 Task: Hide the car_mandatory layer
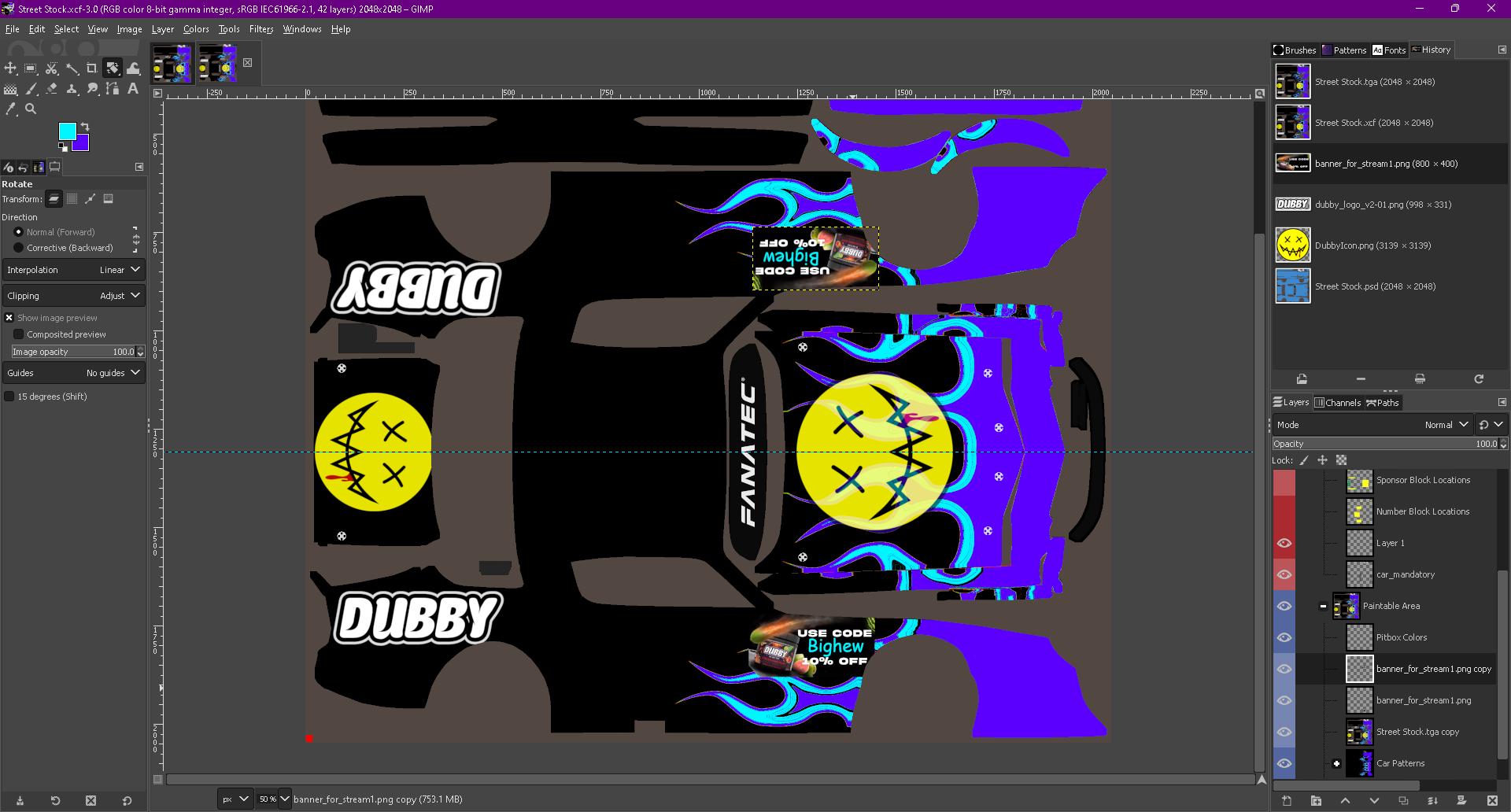click(1286, 574)
